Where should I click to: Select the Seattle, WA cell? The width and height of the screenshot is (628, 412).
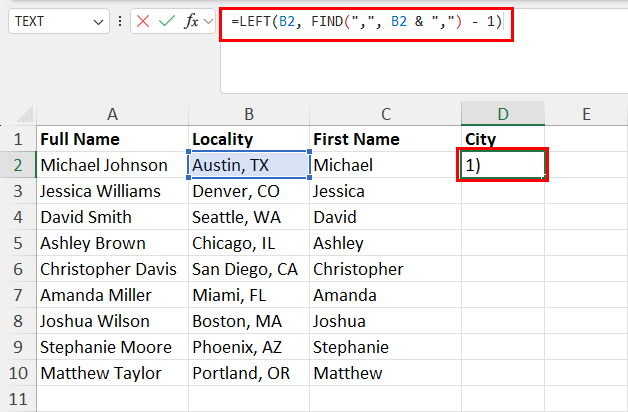coord(249,217)
